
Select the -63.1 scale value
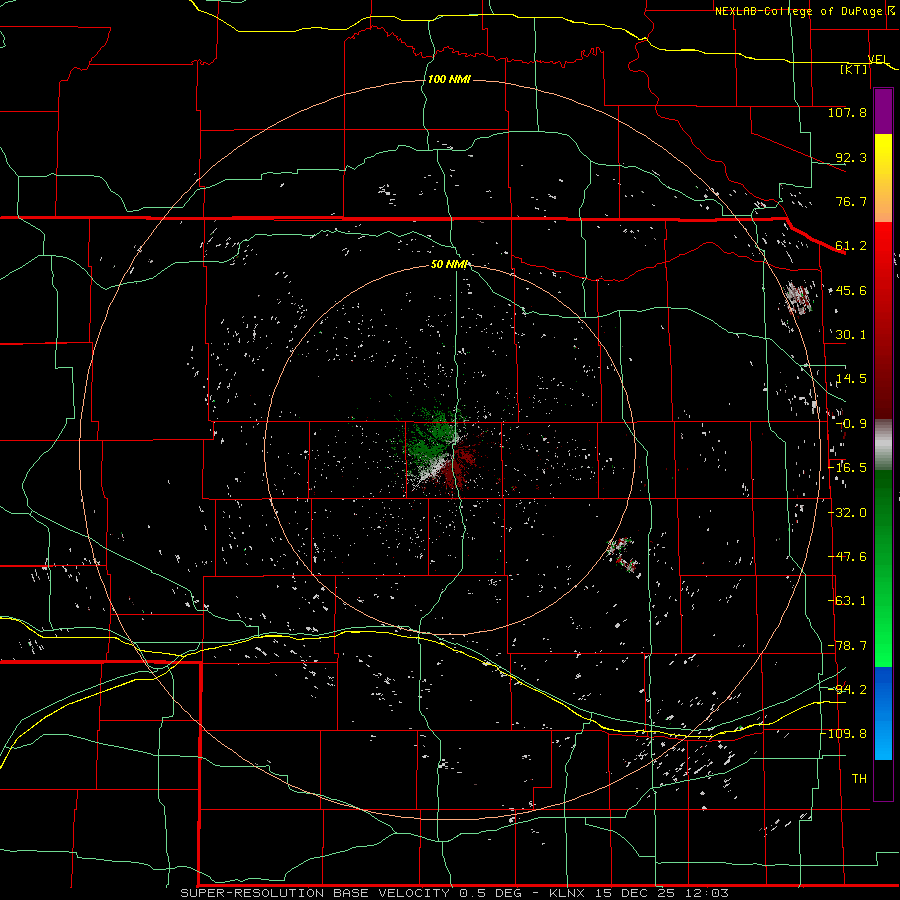tap(847, 601)
